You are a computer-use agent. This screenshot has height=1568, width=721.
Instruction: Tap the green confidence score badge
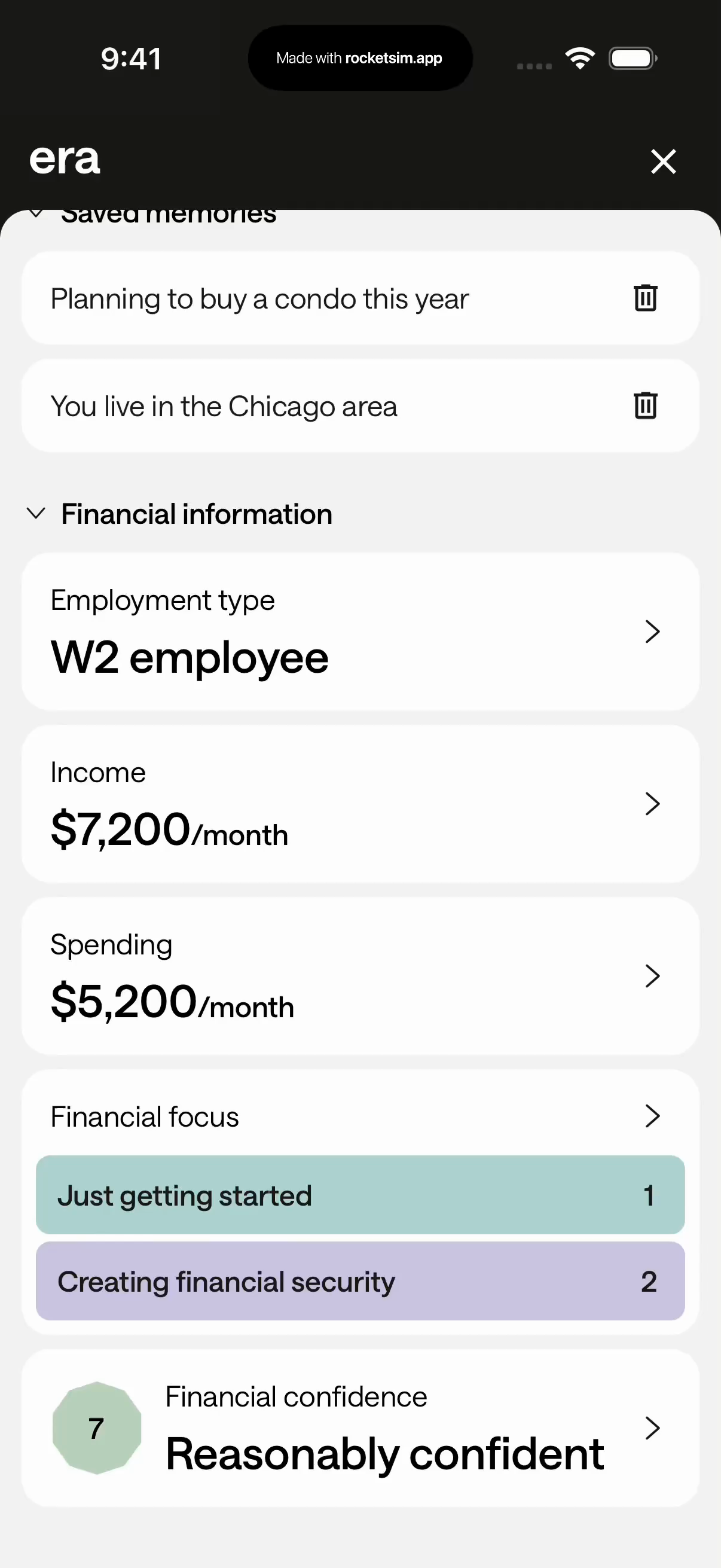[97, 1427]
